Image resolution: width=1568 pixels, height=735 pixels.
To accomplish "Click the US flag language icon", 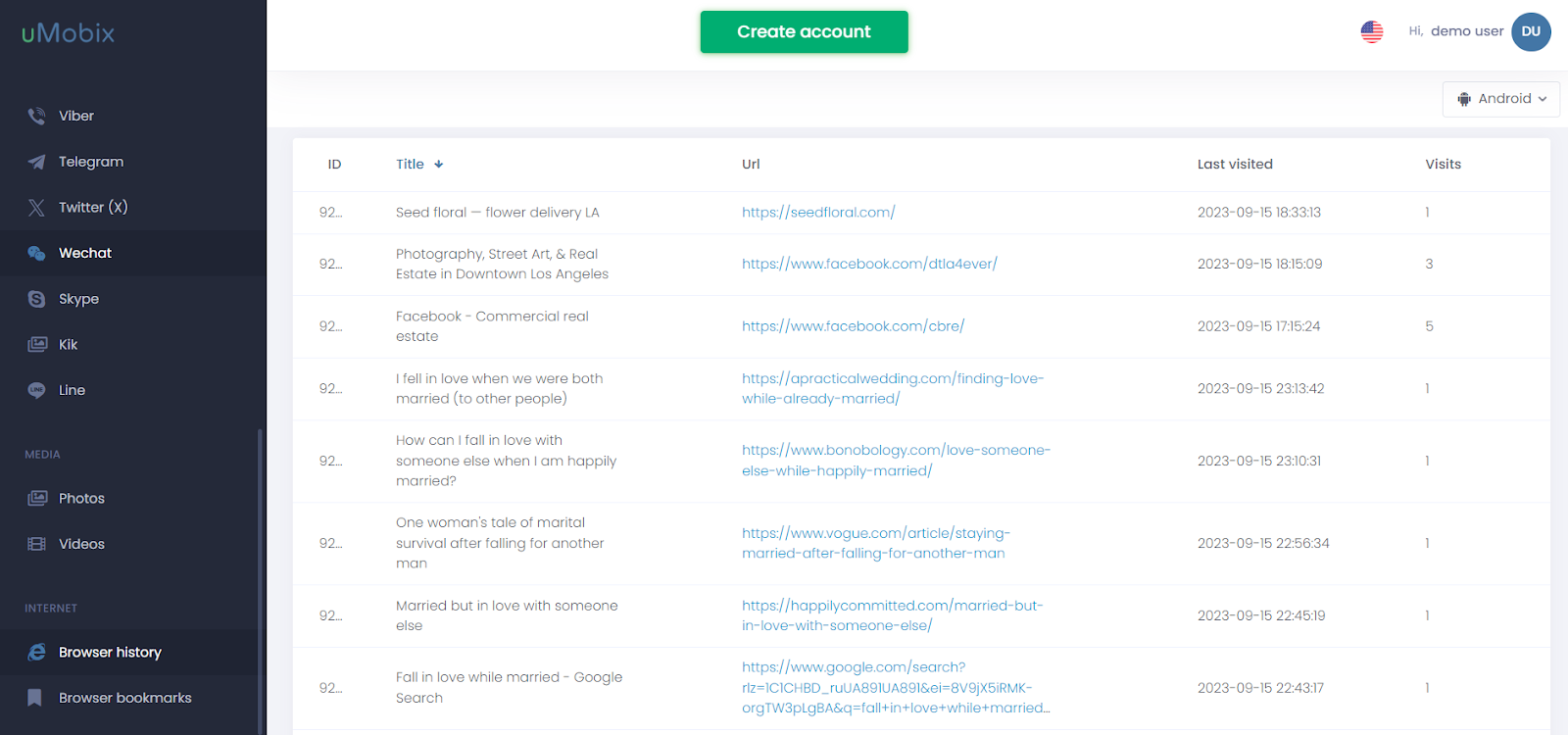I will pyautogui.click(x=1371, y=31).
